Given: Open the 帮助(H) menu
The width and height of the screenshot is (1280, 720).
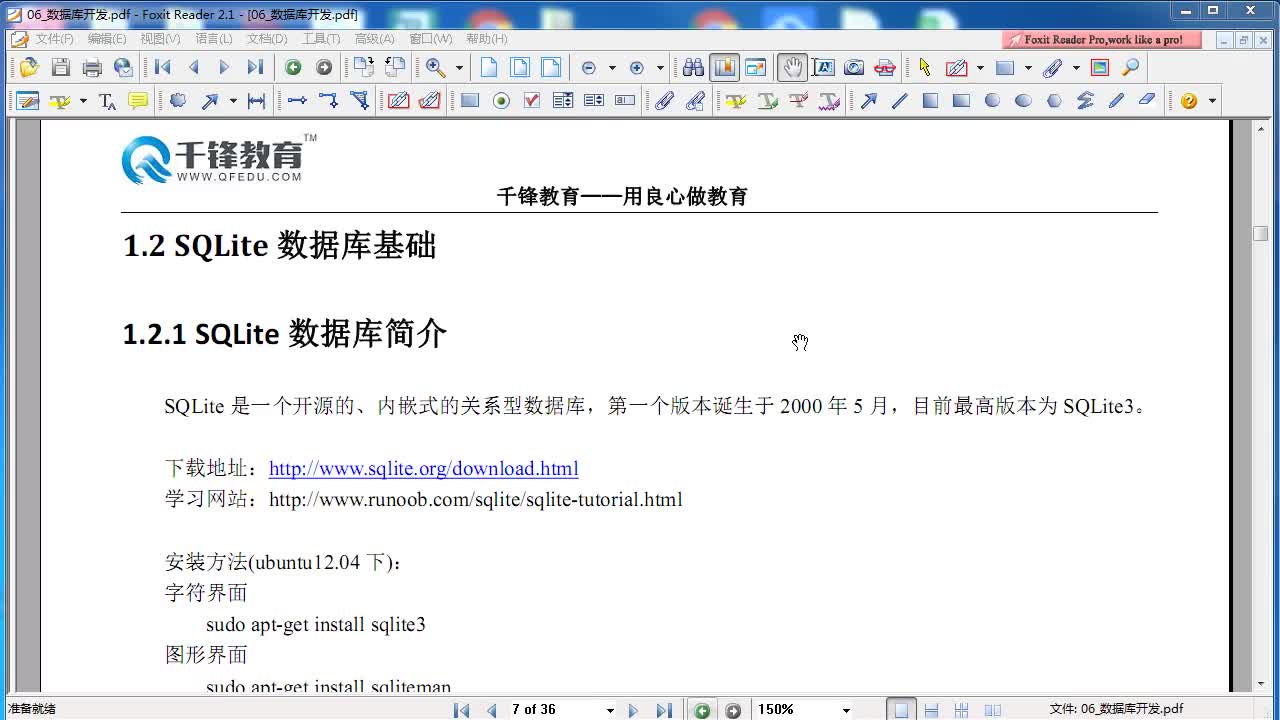Looking at the screenshot, I should coord(487,39).
